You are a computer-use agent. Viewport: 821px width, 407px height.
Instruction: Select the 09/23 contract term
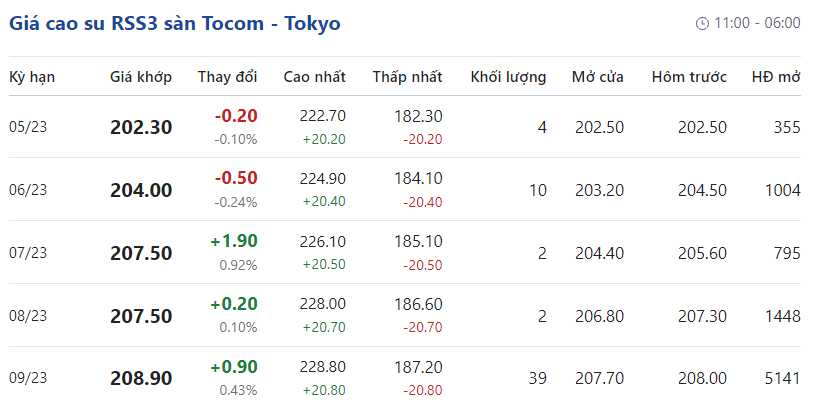(x=28, y=379)
